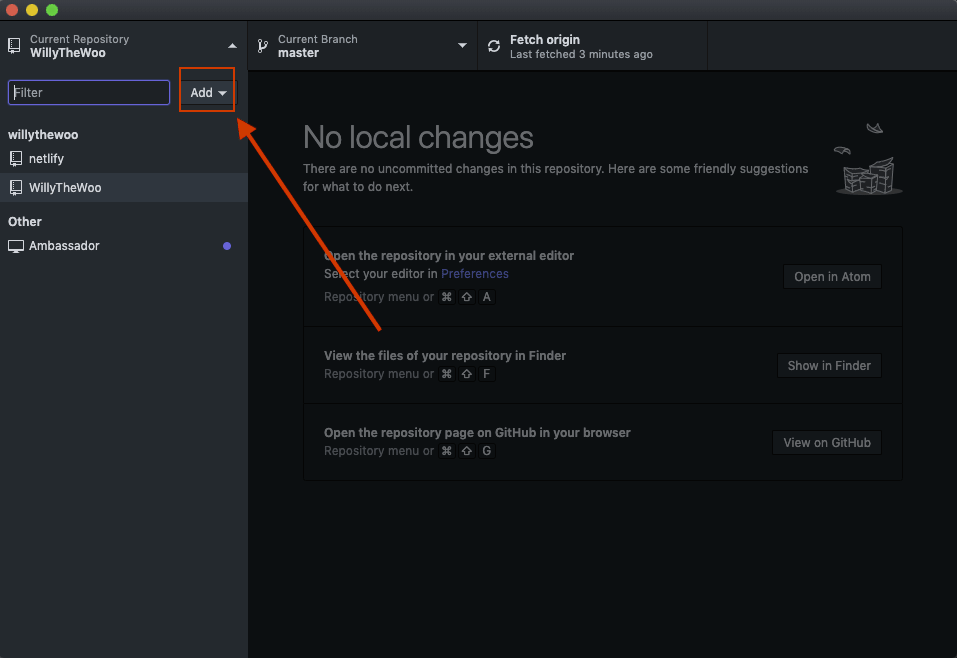Expand the Current Branch dropdown arrow

pos(462,46)
